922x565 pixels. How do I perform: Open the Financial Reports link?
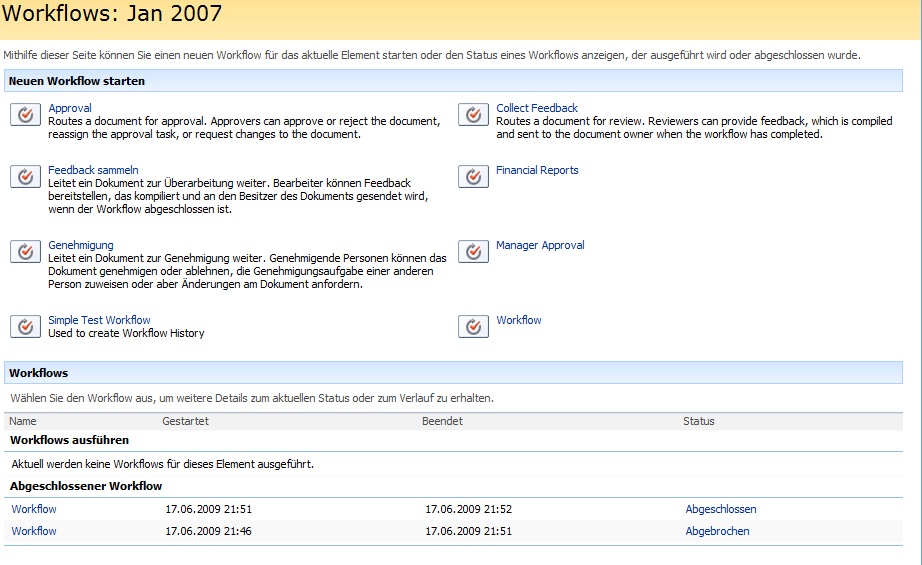[x=537, y=170]
